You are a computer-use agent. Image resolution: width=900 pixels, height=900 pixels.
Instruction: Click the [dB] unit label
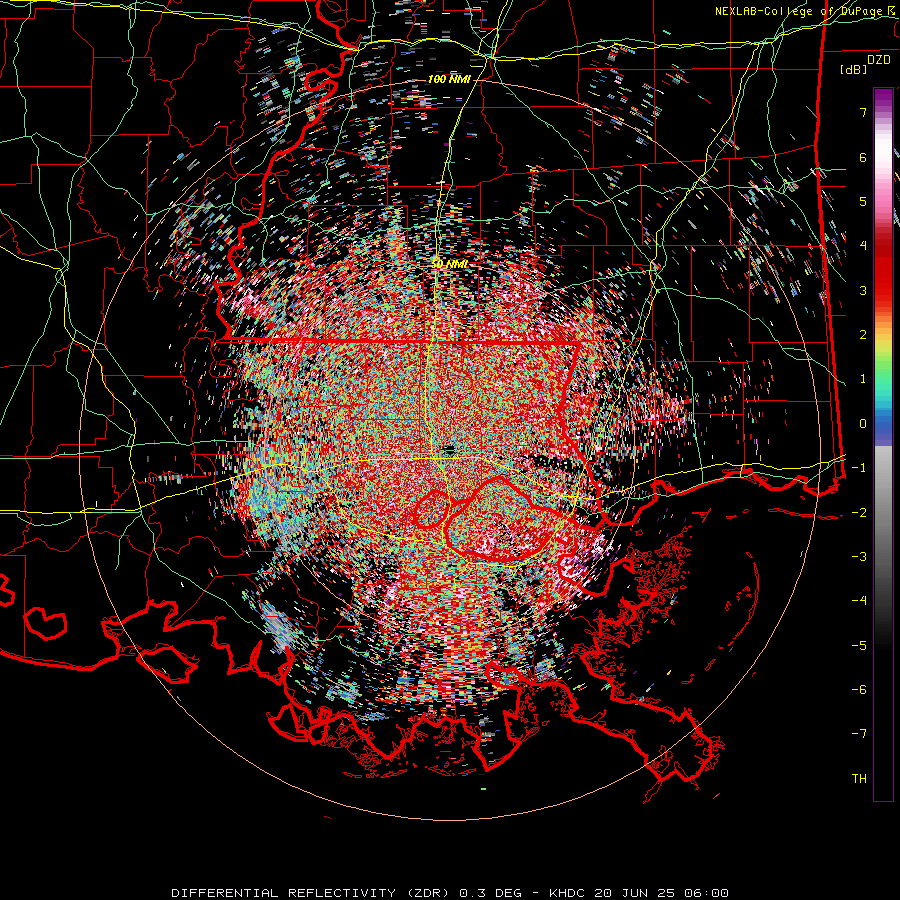(854, 69)
